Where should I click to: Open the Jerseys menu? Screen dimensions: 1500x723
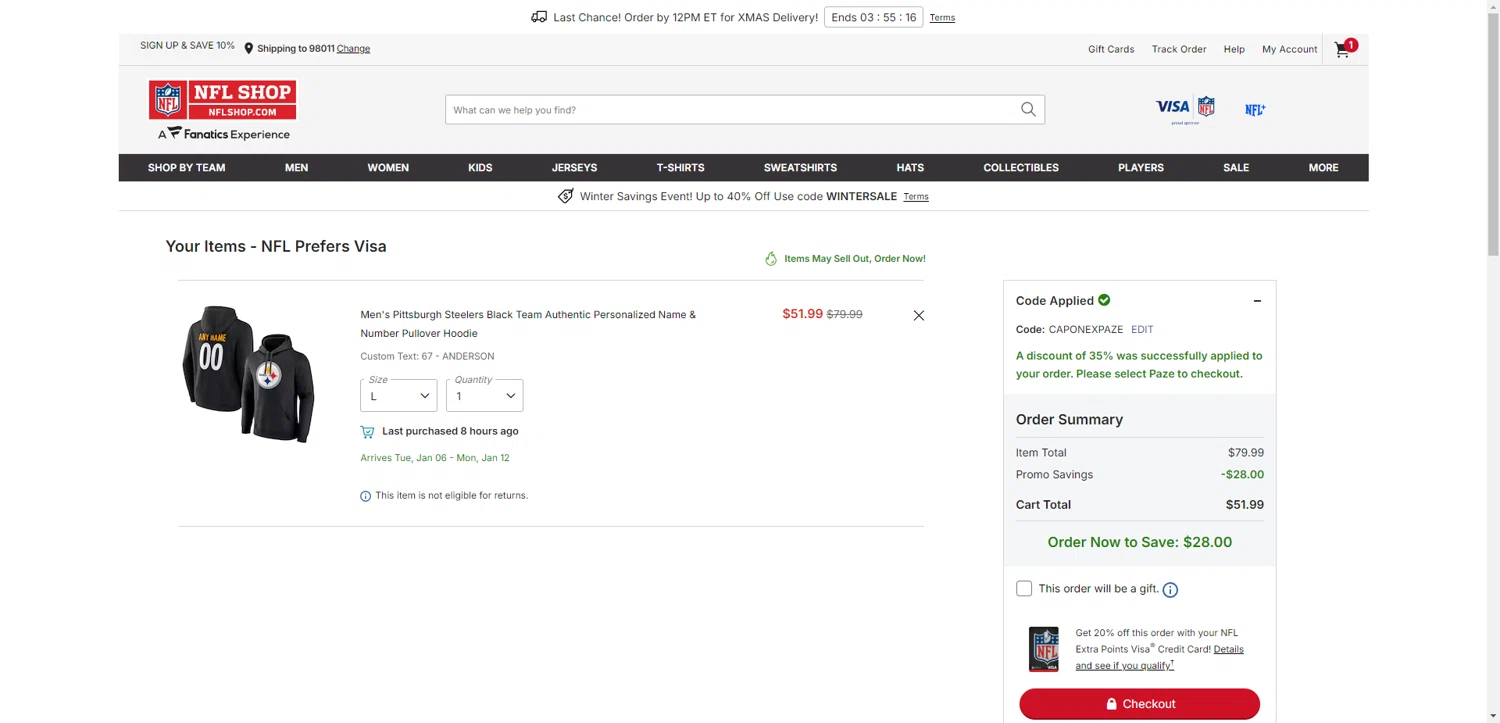(x=574, y=168)
